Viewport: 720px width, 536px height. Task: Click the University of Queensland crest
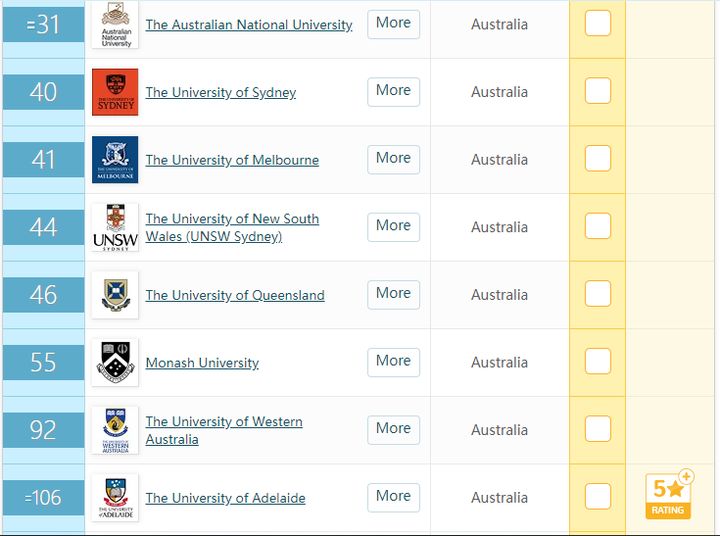(x=115, y=295)
